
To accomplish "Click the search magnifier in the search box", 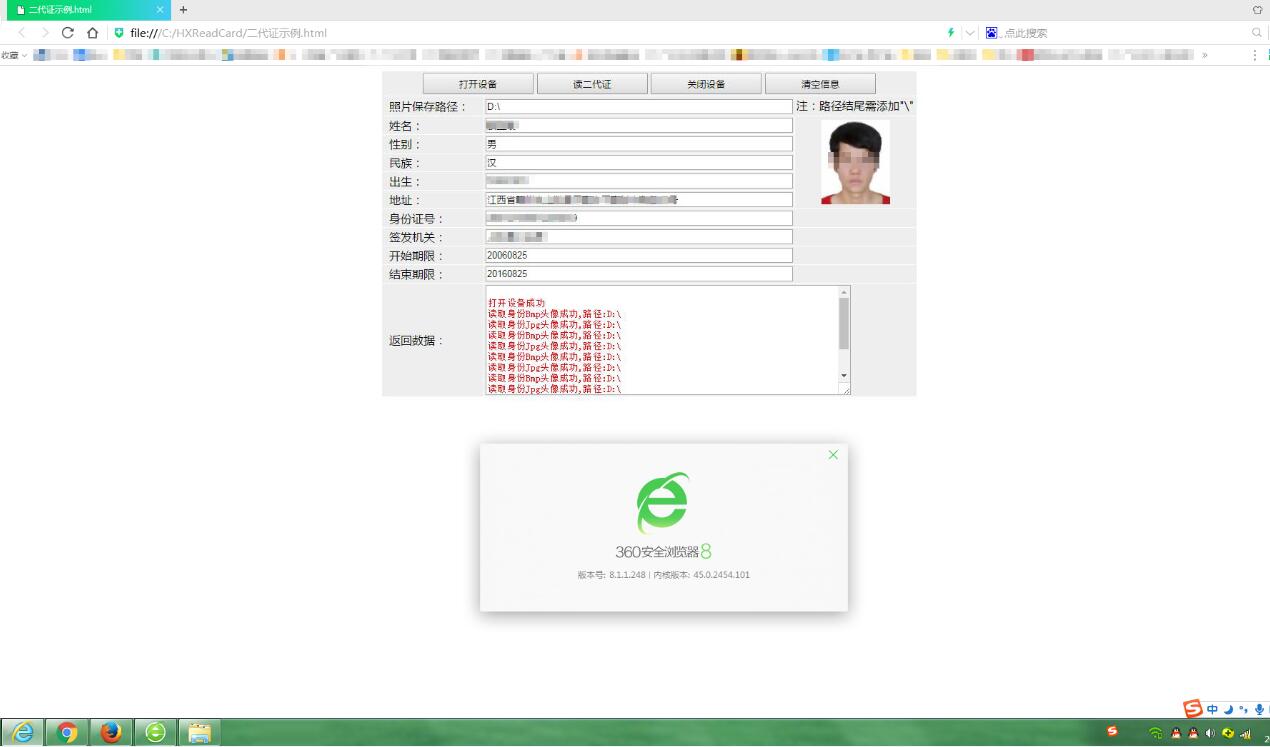I will [1257, 32].
